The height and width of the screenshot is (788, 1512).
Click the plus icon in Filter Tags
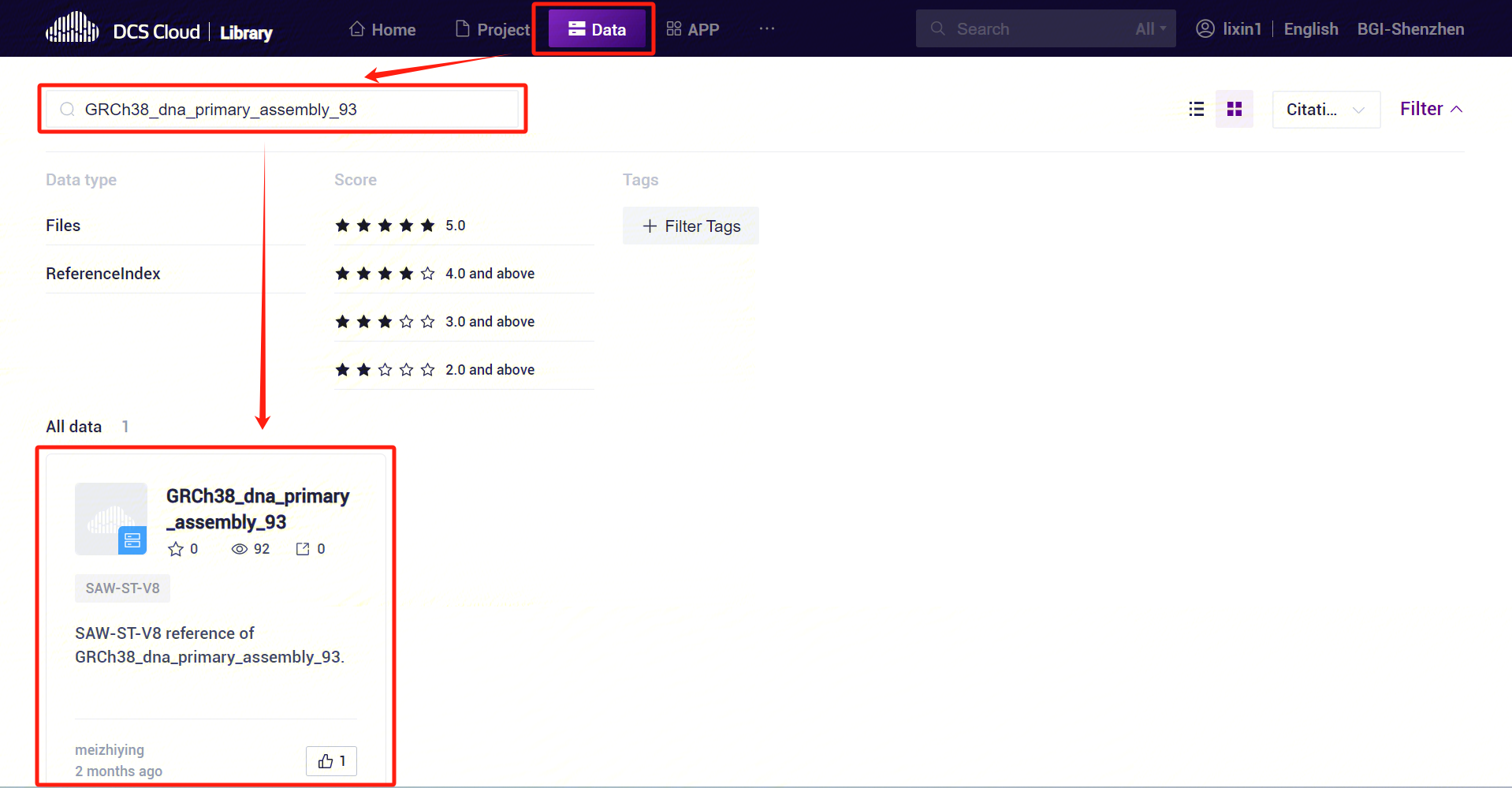pos(650,226)
